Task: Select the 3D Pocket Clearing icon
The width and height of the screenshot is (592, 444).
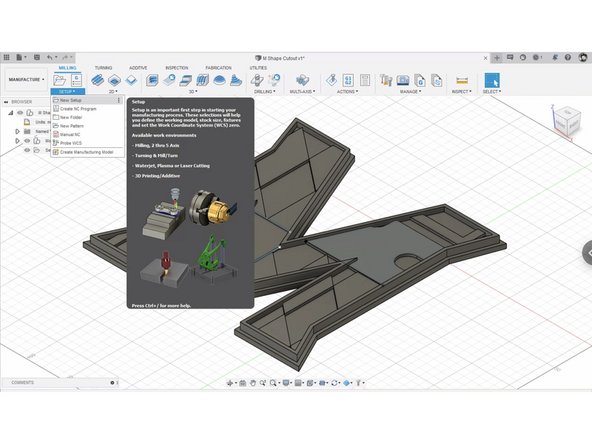Action: [x=169, y=80]
